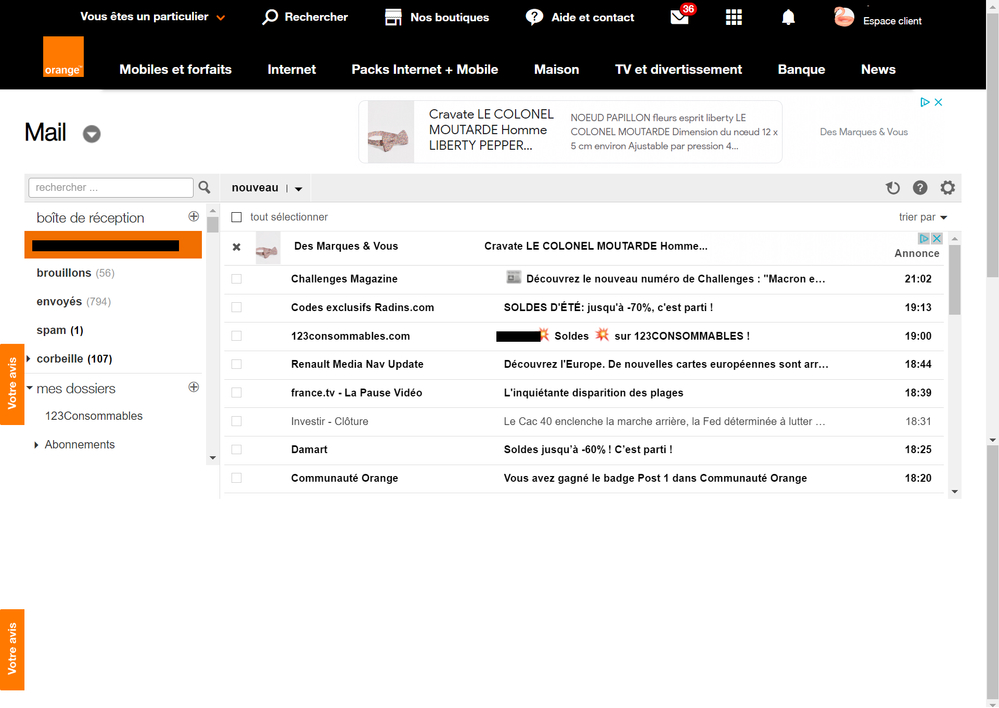Open the Maison menu
This screenshot has width=999, height=708.
point(556,69)
